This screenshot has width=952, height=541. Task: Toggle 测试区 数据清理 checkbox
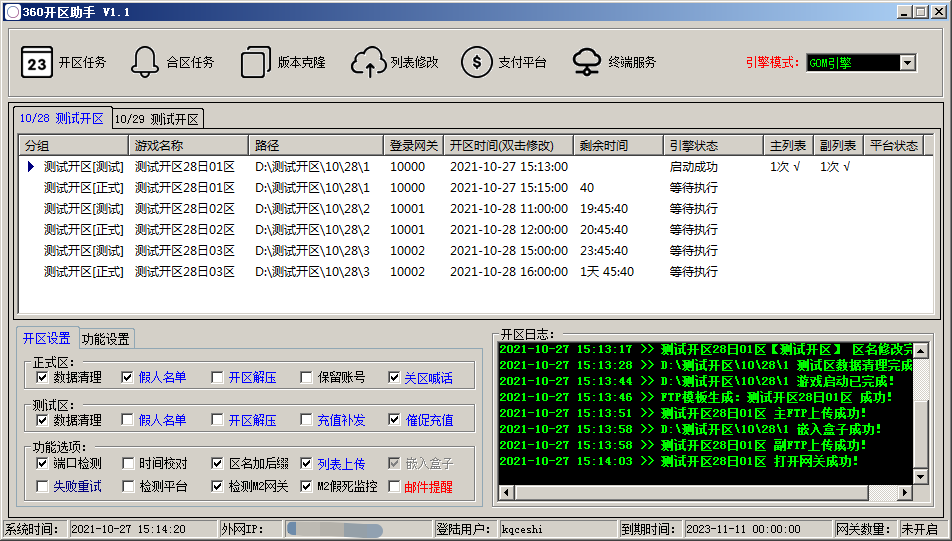(42, 420)
